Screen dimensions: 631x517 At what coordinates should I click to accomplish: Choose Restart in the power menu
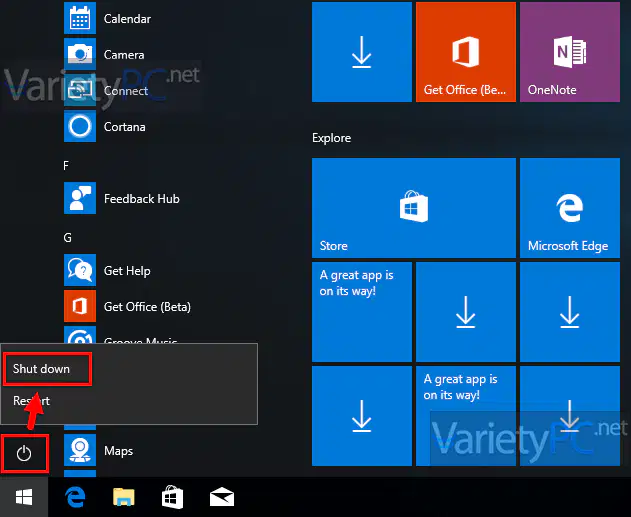pyautogui.click(x=31, y=401)
